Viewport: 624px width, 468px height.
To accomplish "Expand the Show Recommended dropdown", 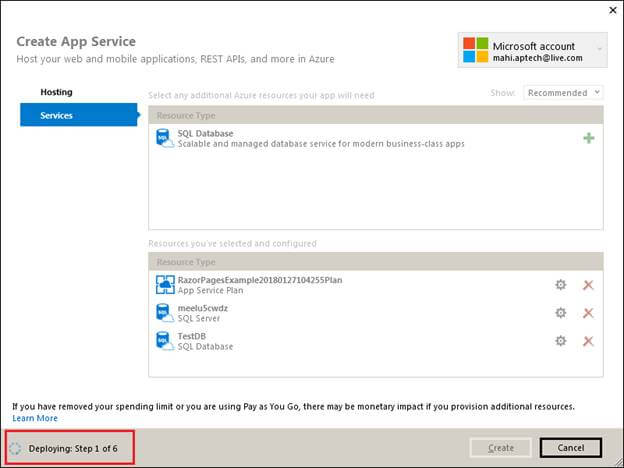I will (x=562, y=92).
